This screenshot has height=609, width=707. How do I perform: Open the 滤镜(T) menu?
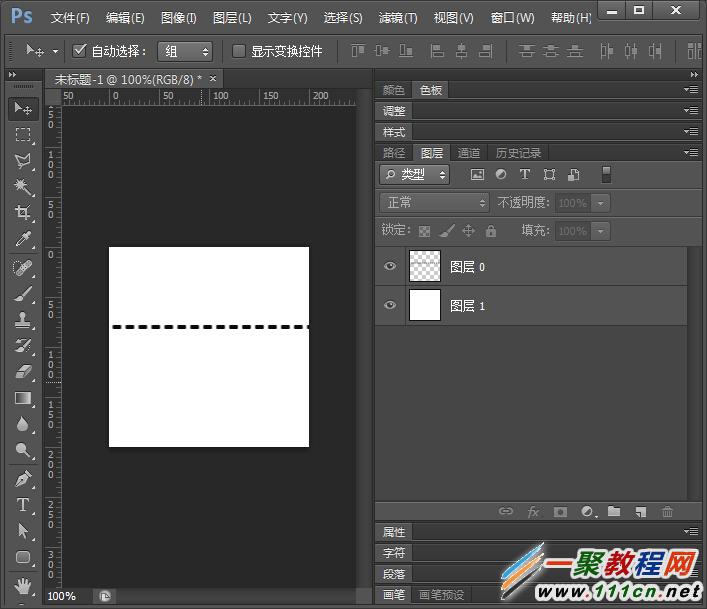398,18
